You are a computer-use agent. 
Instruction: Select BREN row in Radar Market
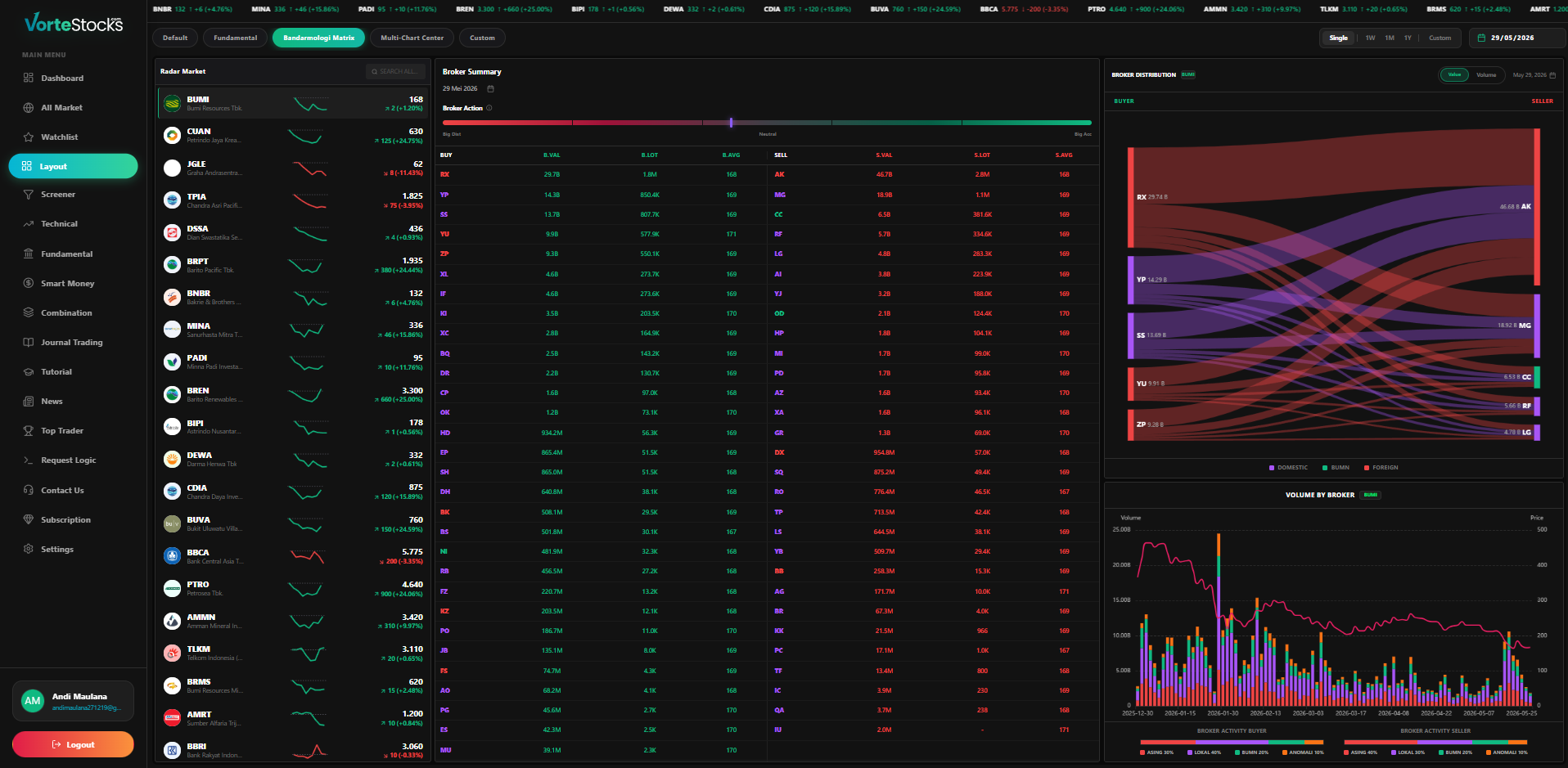[293, 394]
